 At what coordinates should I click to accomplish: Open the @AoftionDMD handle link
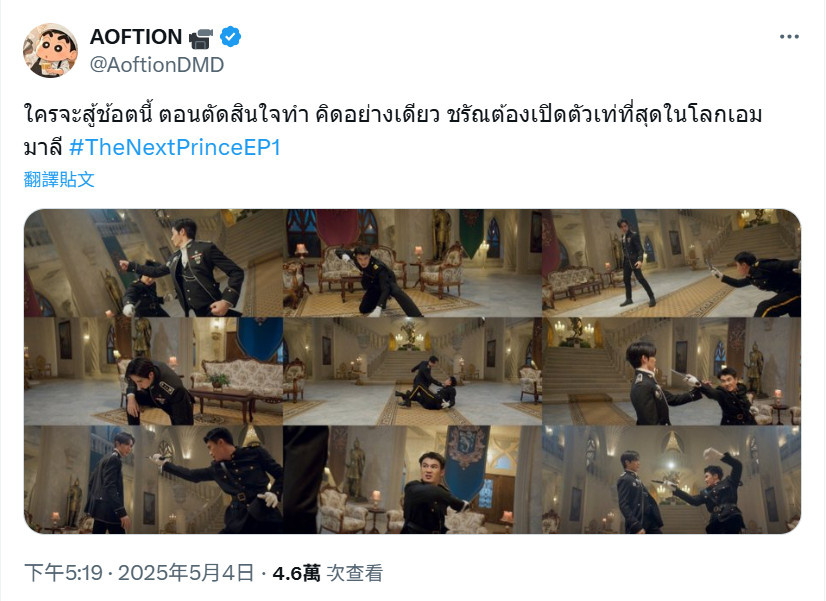coord(157,65)
